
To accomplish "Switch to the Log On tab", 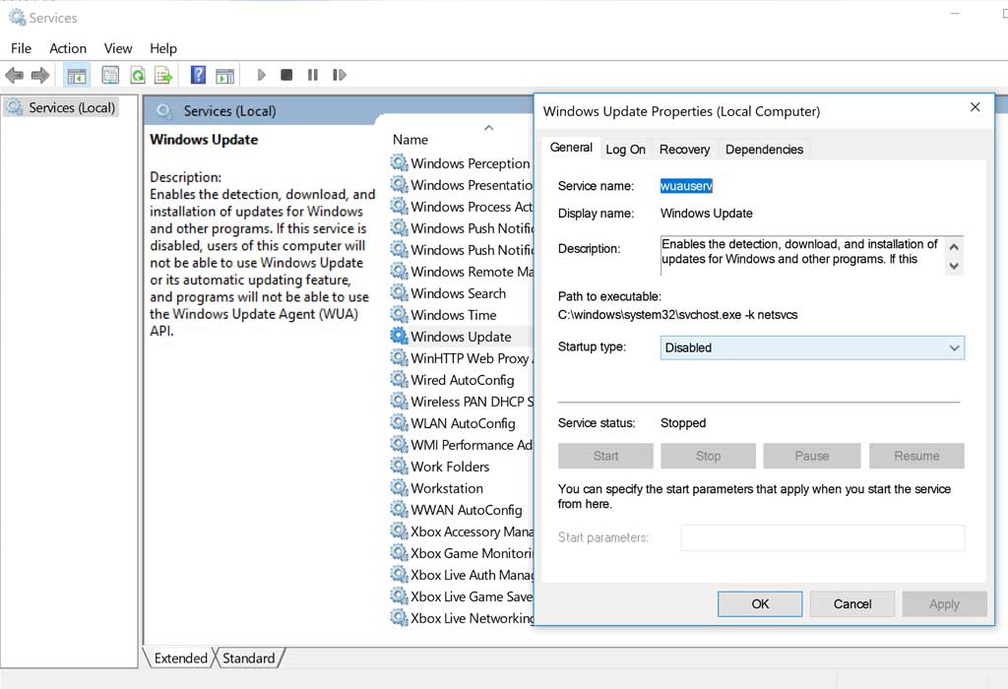I will 626,149.
